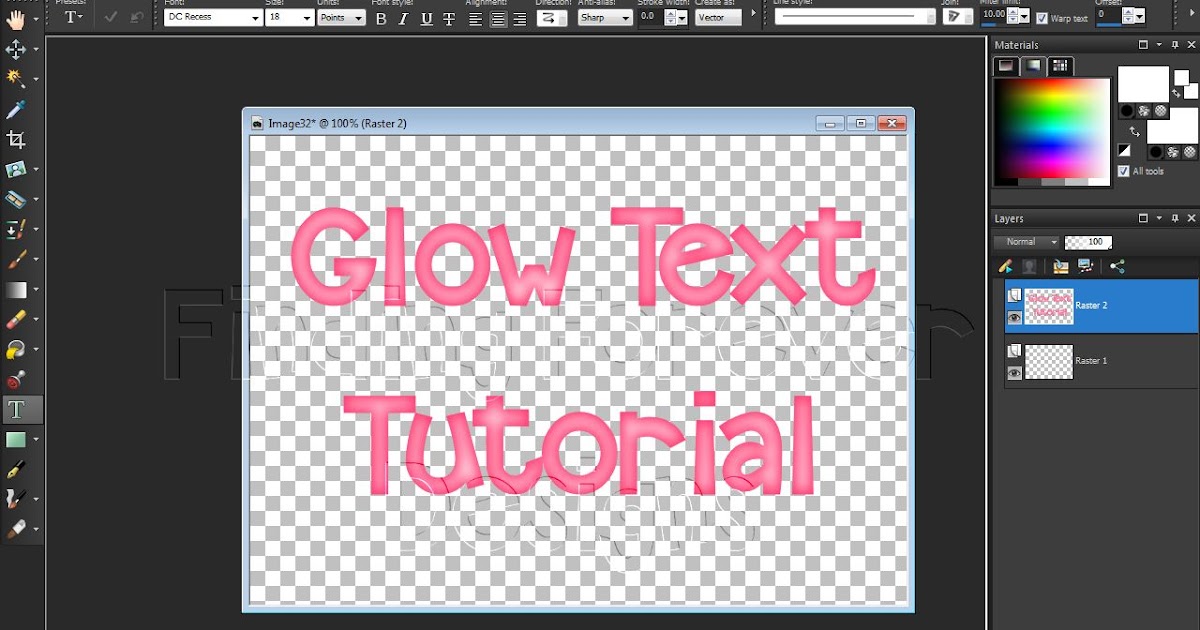Select the Text tool
The image size is (1200, 630).
(x=14, y=409)
